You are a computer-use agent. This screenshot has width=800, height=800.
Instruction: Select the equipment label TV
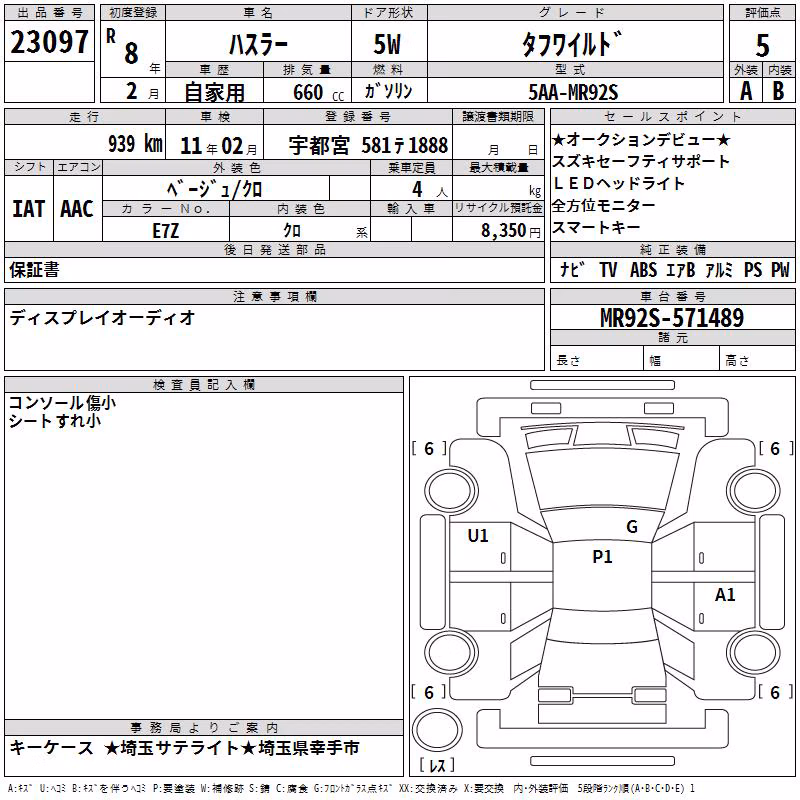coord(608,270)
